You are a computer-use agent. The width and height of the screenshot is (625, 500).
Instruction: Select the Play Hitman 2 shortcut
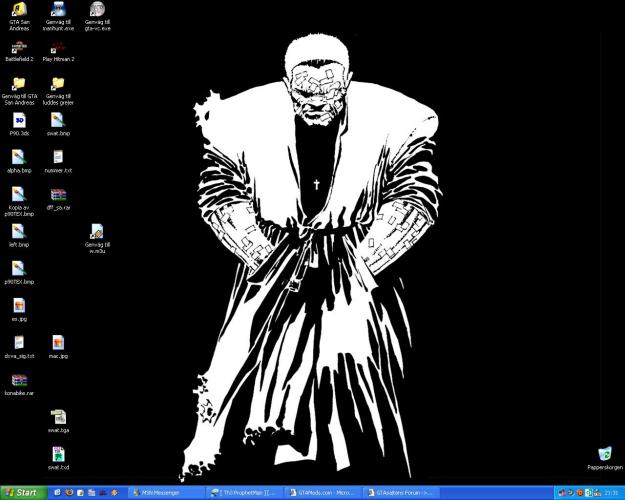[58, 46]
